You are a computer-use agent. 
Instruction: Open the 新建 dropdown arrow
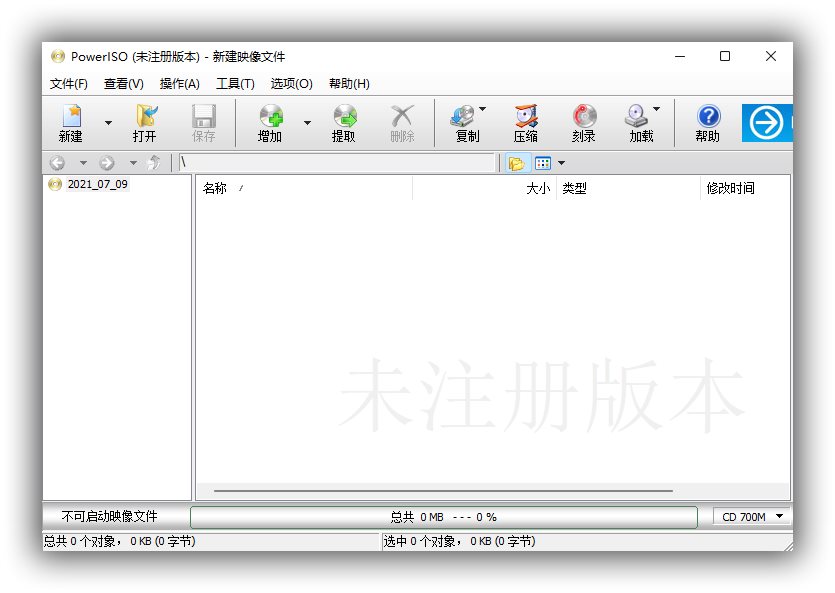(108, 123)
